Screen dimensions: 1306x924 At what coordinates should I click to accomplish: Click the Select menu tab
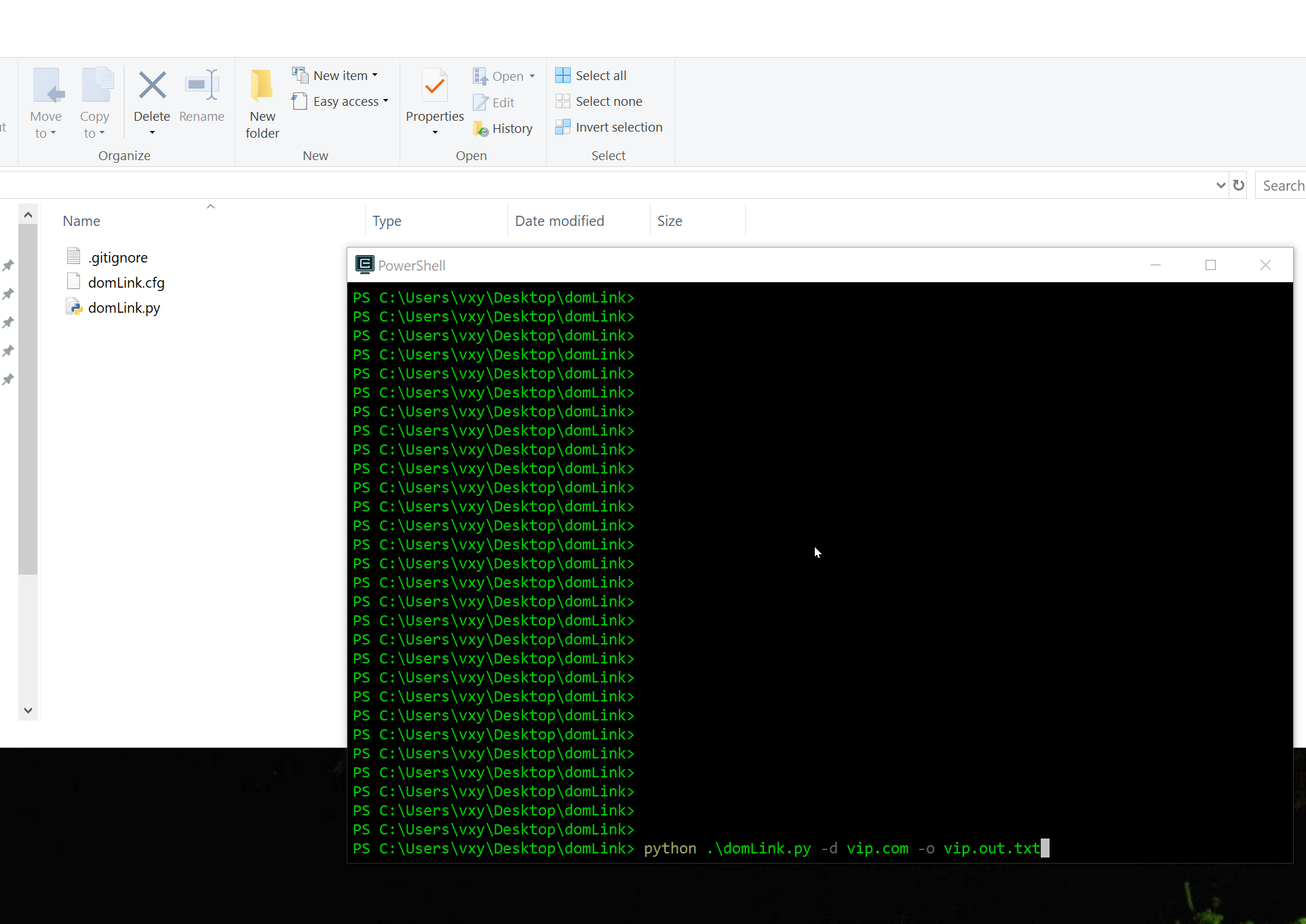tap(608, 155)
